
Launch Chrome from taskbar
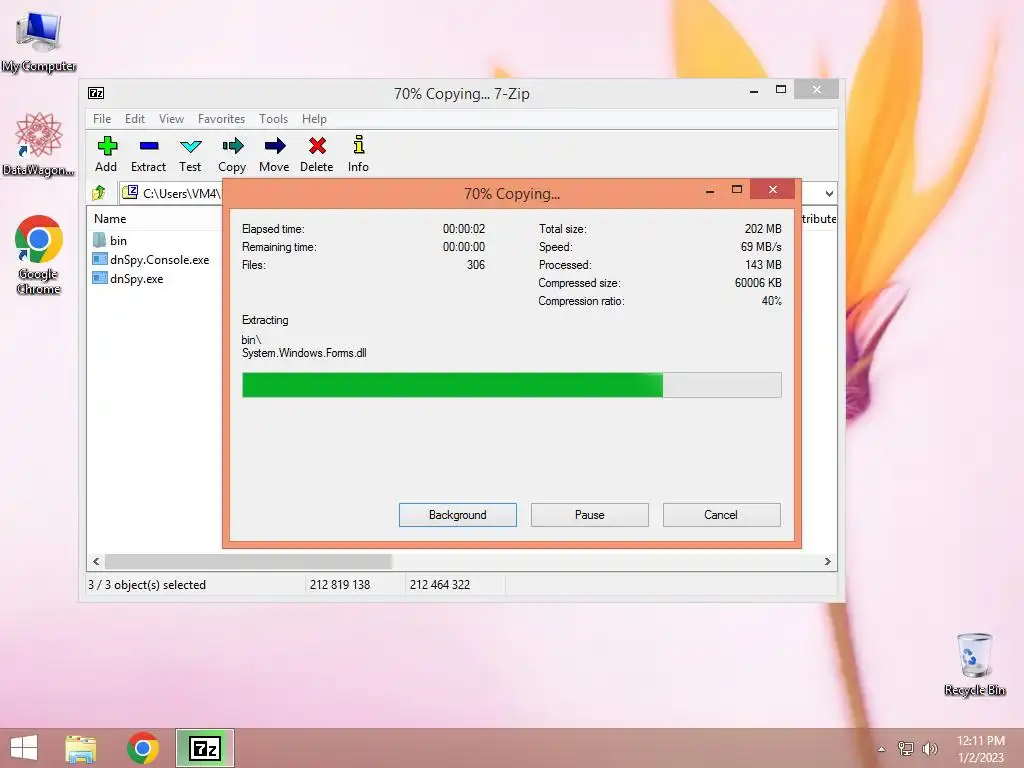pos(143,748)
